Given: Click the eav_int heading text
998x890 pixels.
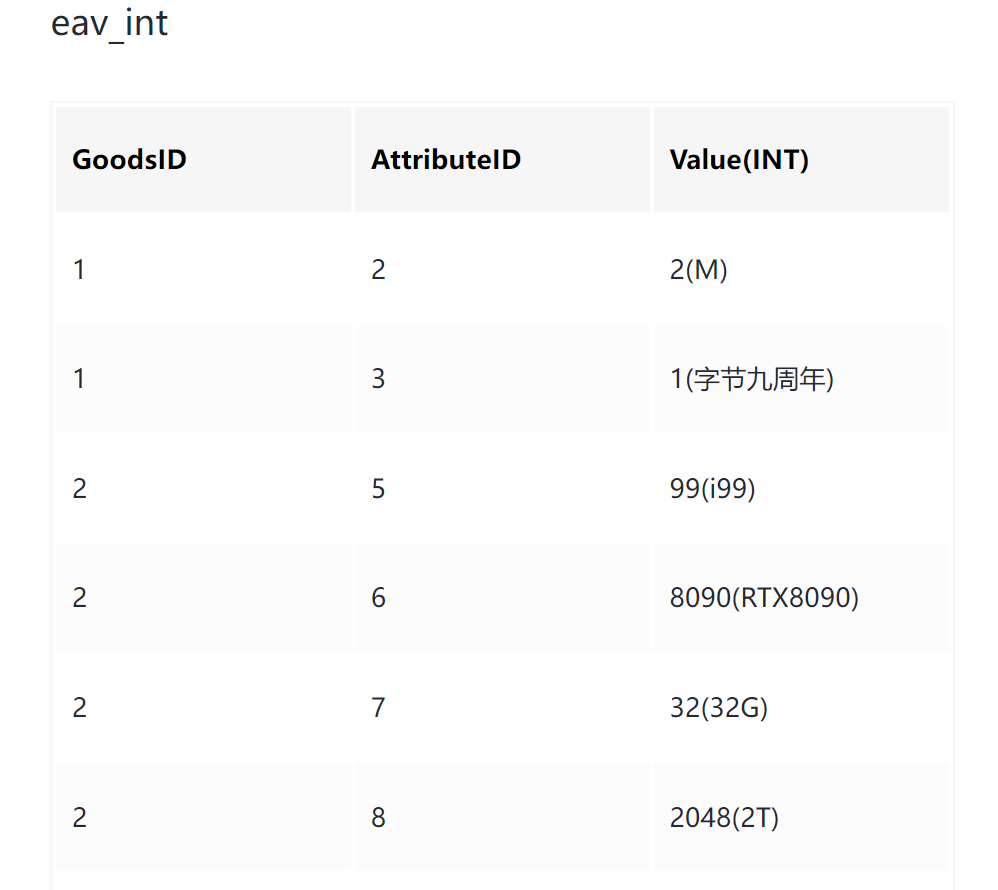Looking at the screenshot, I should pyautogui.click(x=109, y=23).
